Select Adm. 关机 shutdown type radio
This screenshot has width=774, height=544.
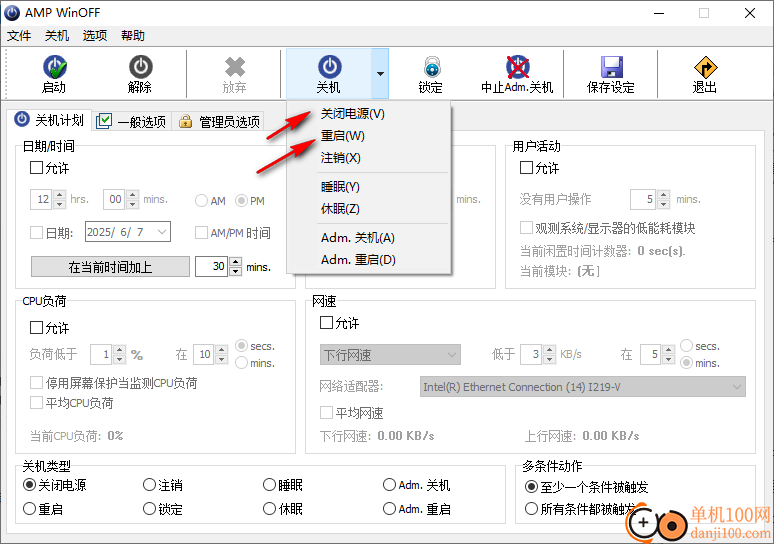pyautogui.click(x=389, y=485)
